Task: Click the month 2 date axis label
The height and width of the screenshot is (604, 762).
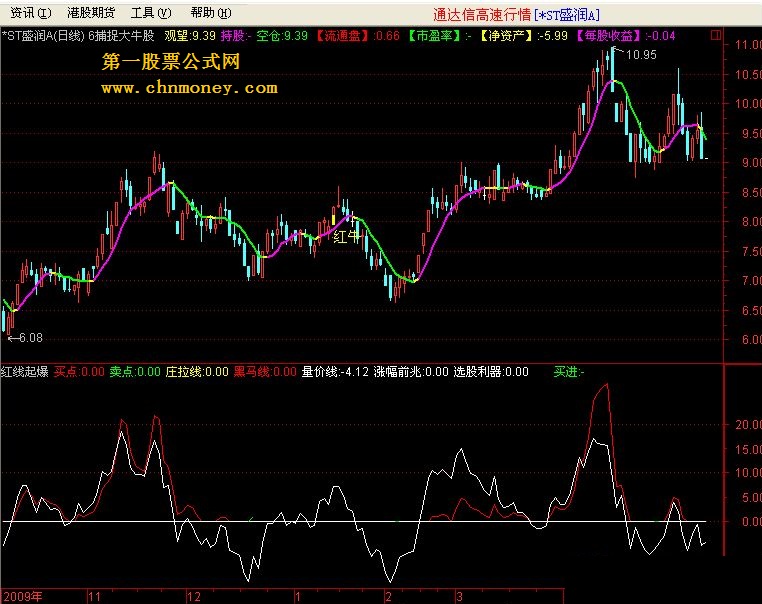Action: pyautogui.click(x=388, y=597)
